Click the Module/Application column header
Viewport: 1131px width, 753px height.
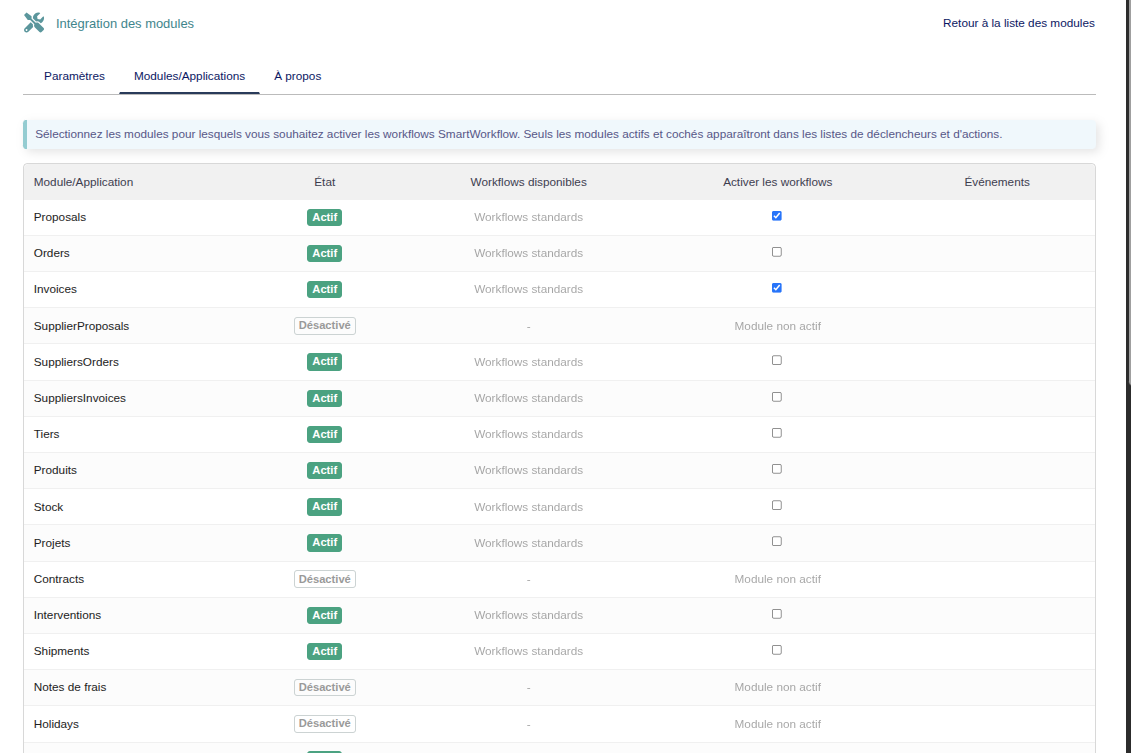point(83,182)
